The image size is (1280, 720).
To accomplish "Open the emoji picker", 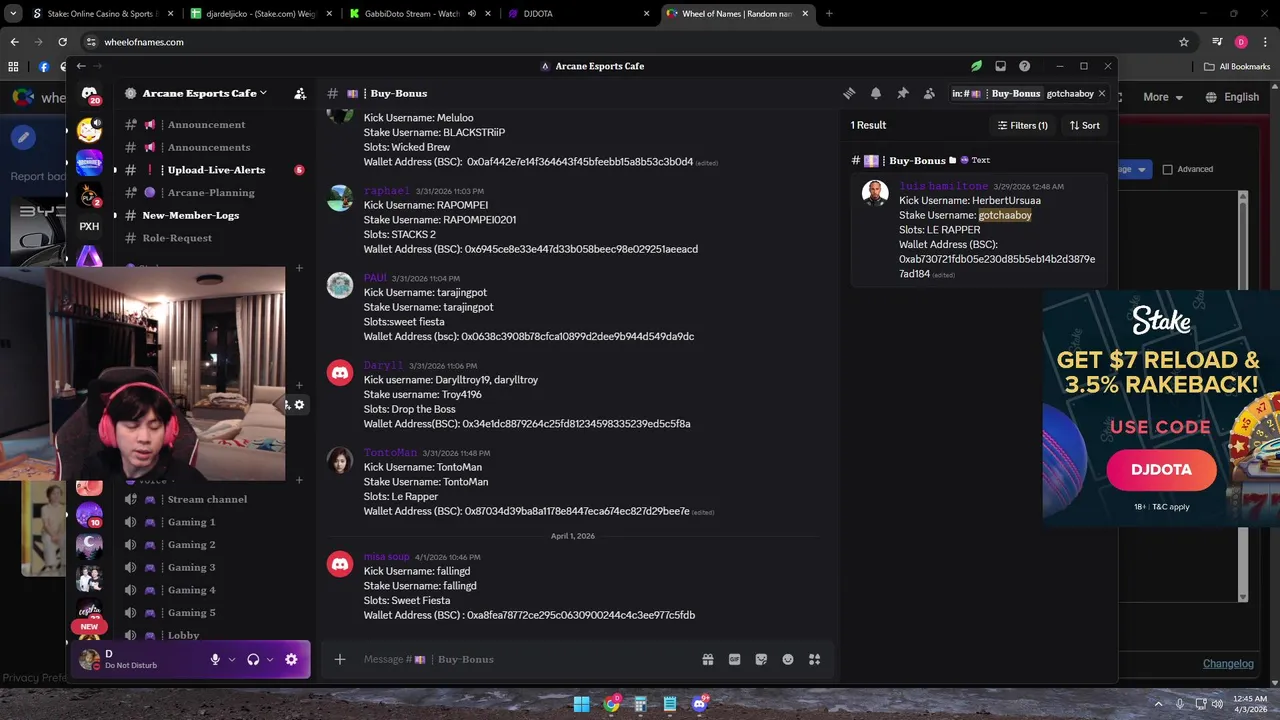I will point(788,659).
